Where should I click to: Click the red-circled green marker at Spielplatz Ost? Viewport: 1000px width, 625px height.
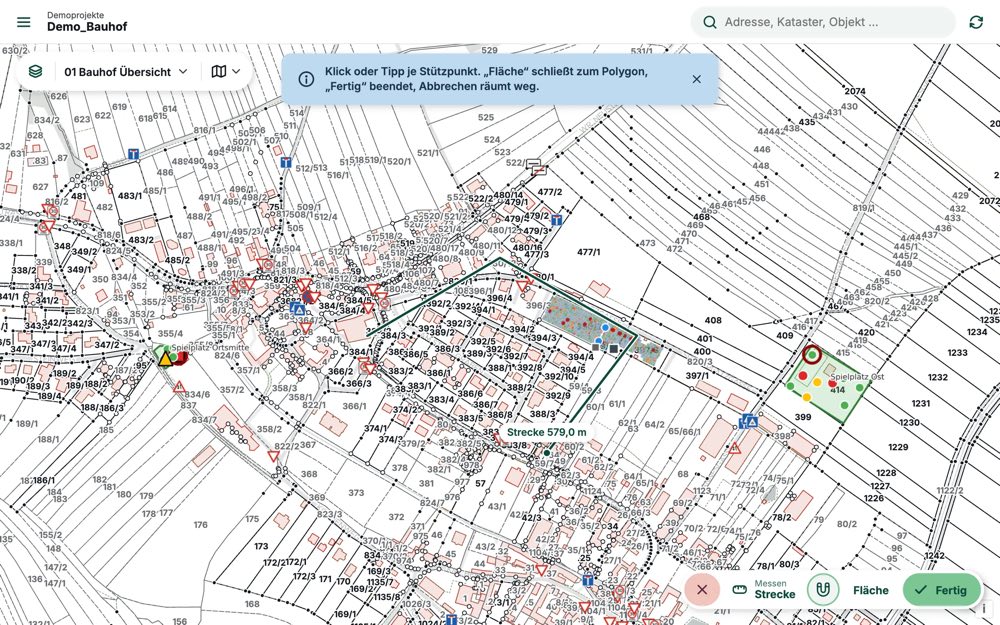[x=812, y=354]
